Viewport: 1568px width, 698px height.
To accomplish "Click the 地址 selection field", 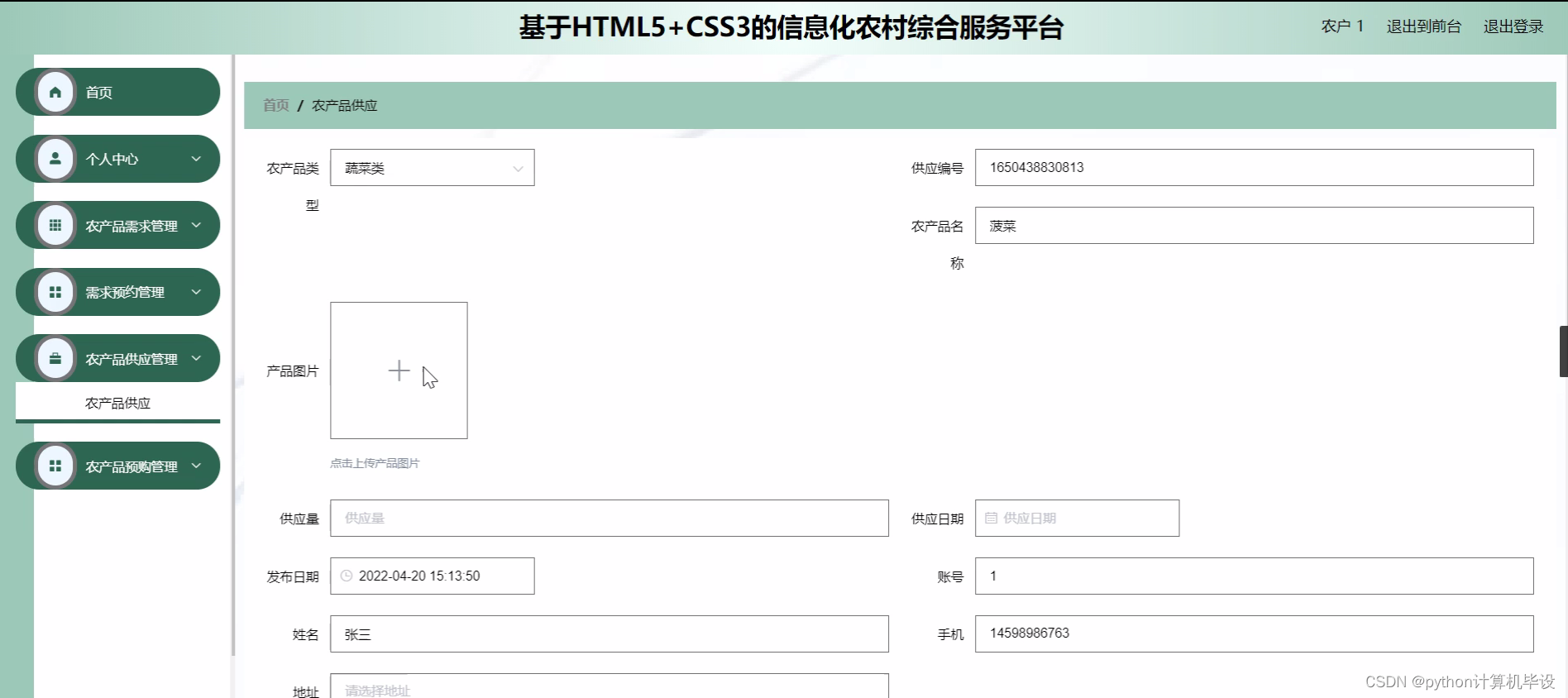I will (x=610, y=686).
